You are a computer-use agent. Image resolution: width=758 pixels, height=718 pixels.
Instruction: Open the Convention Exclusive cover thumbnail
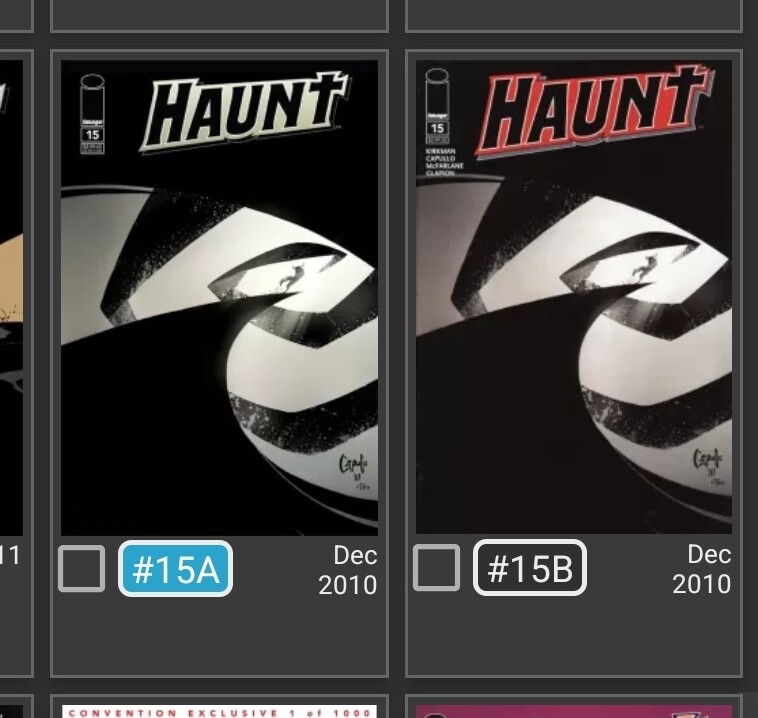coord(219,712)
